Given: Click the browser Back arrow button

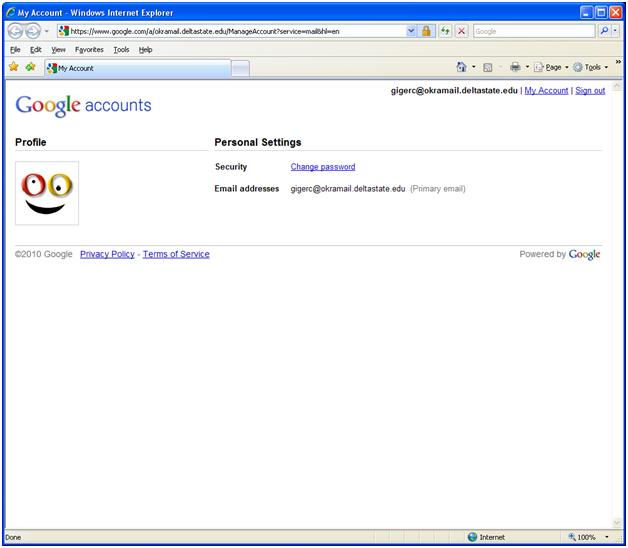Looking at the screenshot, I should (15, 31).
